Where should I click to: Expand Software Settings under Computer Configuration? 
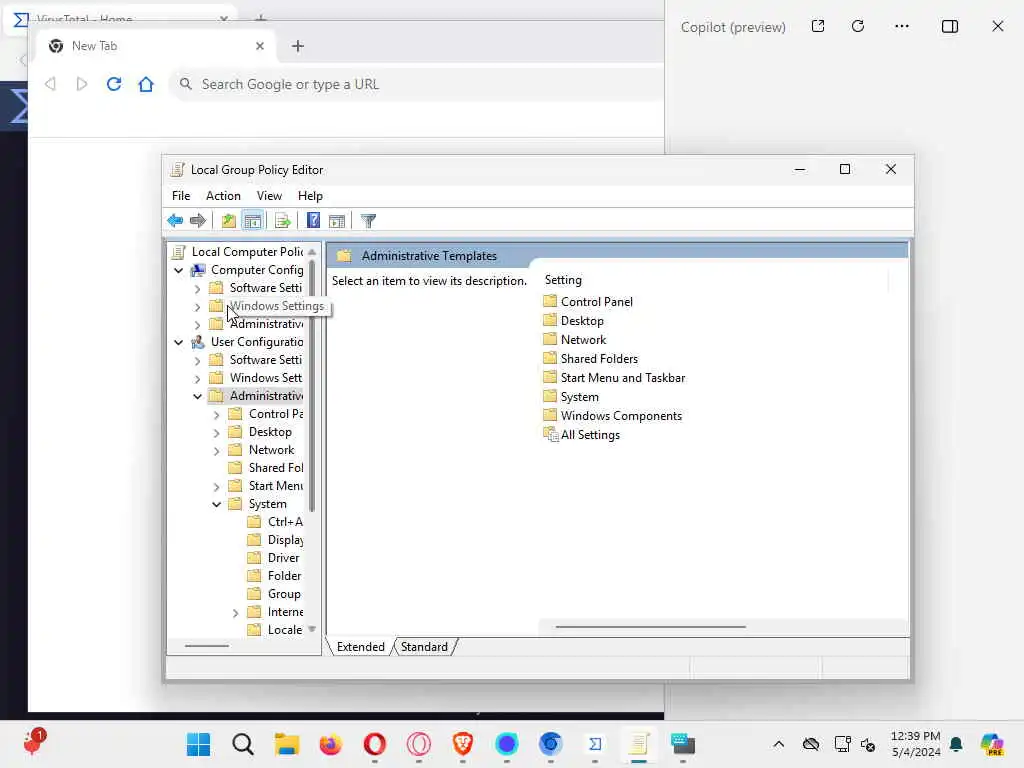coord(197,288)
